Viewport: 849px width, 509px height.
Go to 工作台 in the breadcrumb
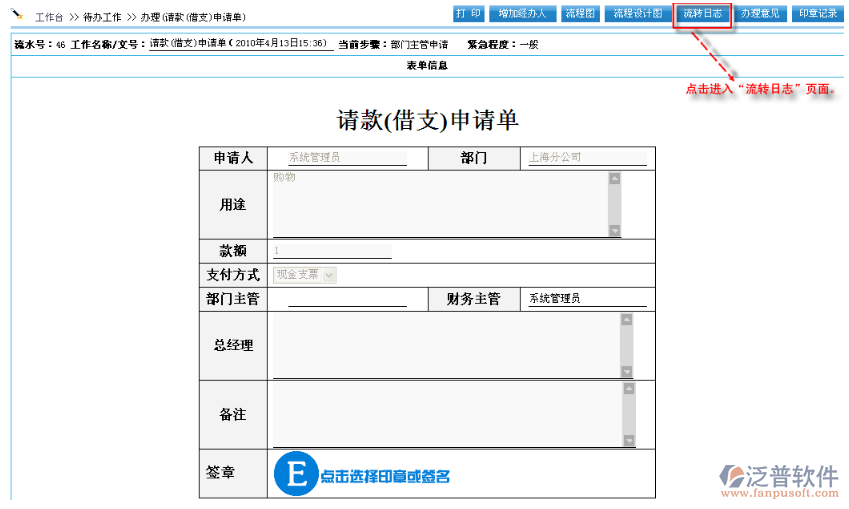(x=49, y=18)
